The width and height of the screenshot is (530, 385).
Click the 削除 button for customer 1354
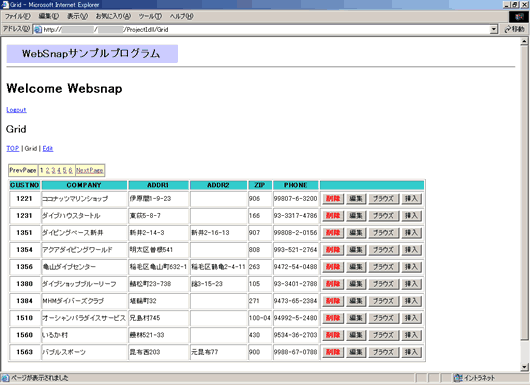[x=333, y=250]
